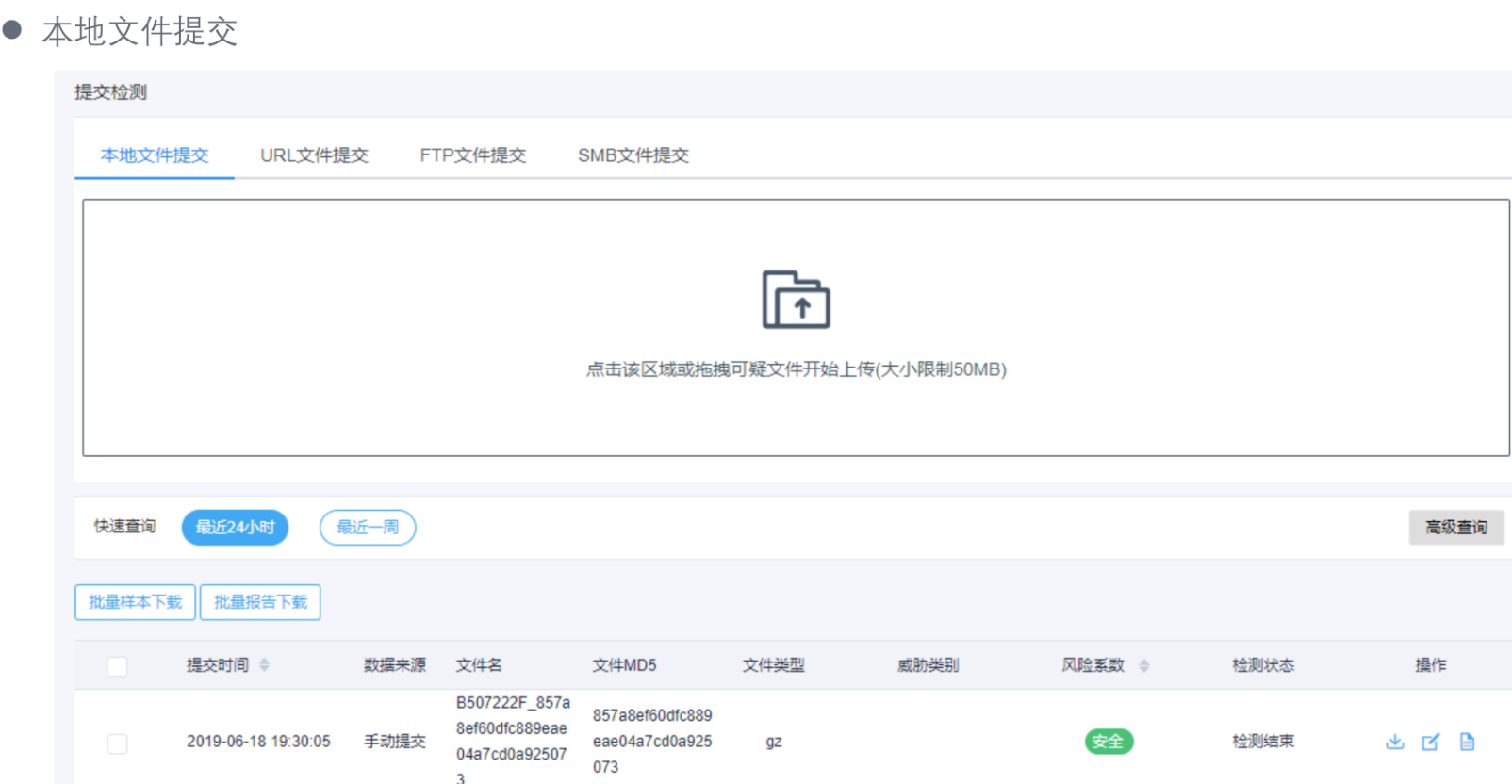This screenshot has width=1512, height=784.
Task: Click the green 安全 risk badge
Action: [1108, 742]
